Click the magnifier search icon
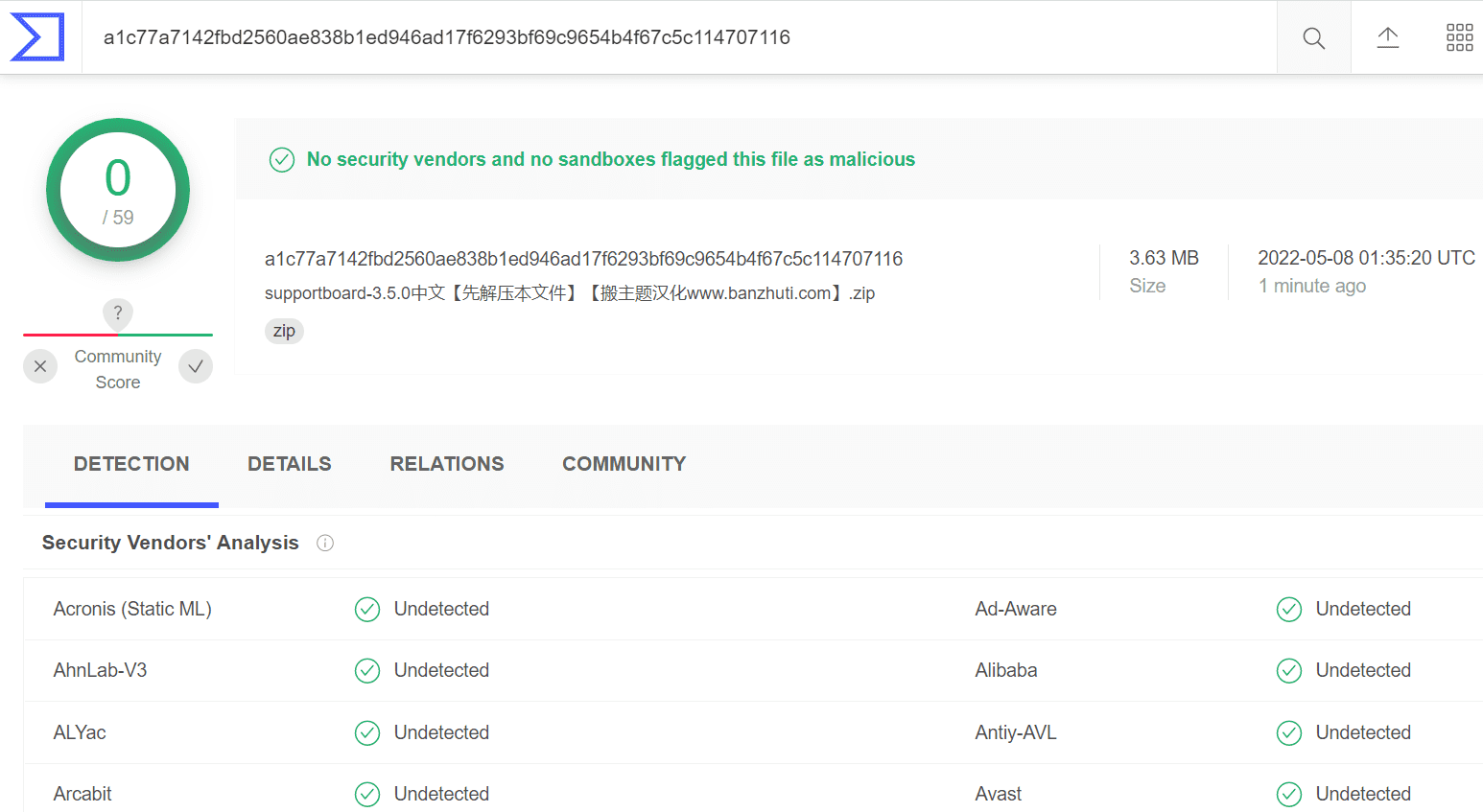The image size is (1483, 812). [x=1314, y=37]
